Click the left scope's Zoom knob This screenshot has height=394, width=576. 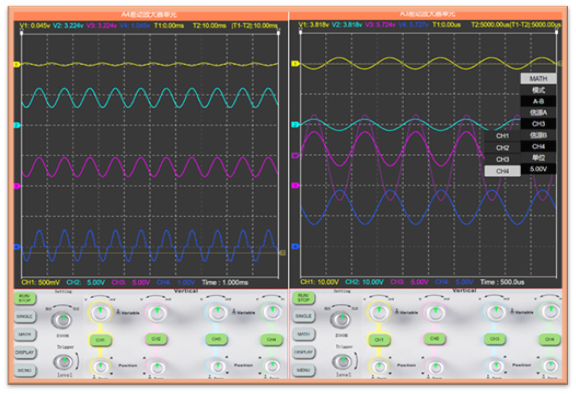62,319
